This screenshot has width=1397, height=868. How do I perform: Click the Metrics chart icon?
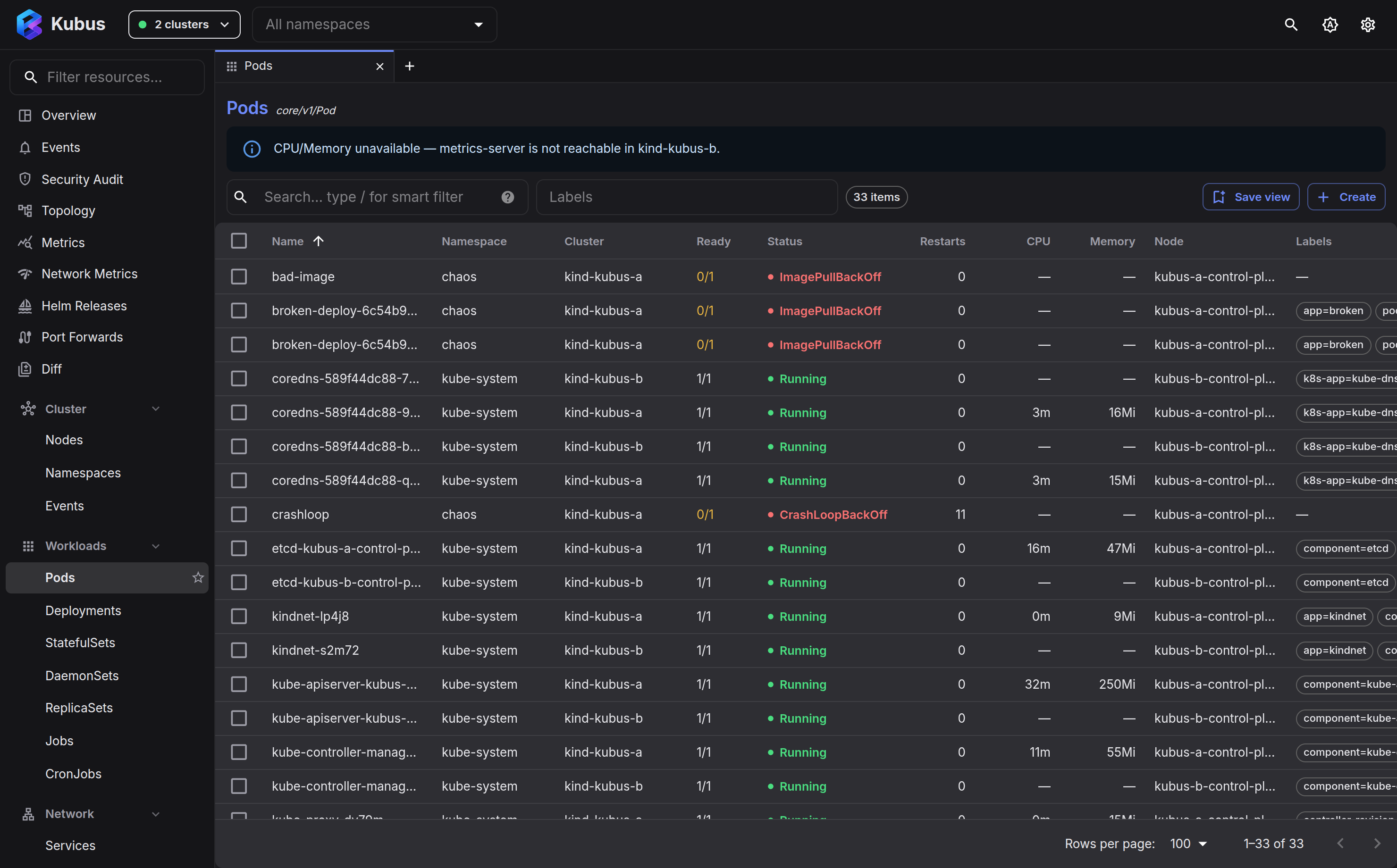click(25, 242)
